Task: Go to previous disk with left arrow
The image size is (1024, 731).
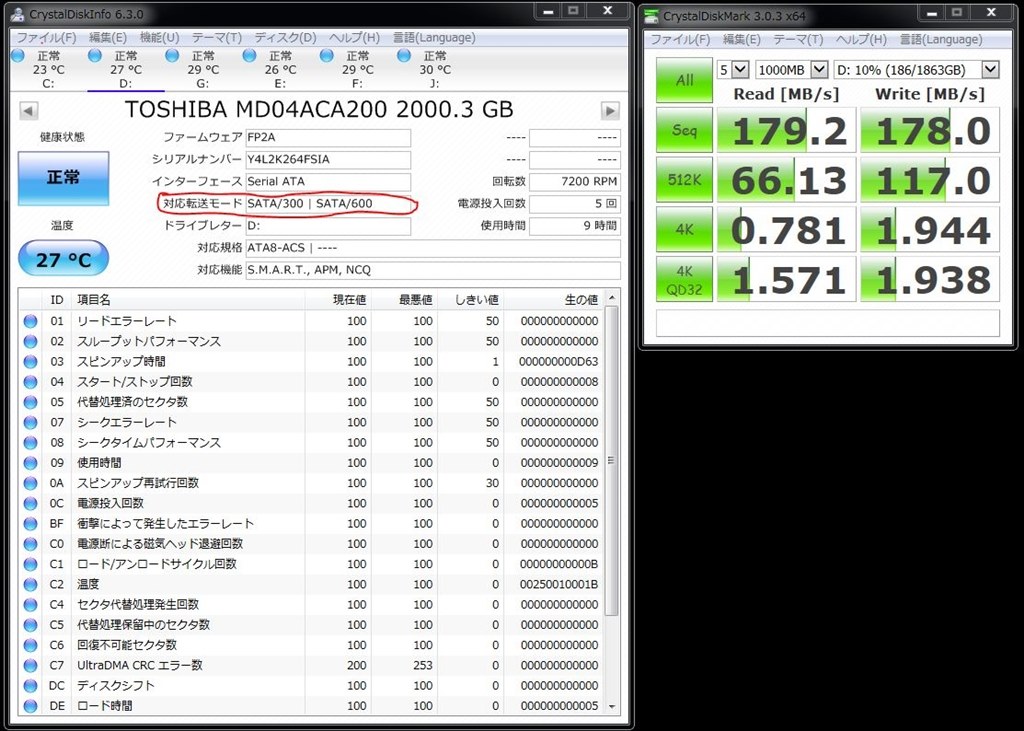Action: [28, 110]
